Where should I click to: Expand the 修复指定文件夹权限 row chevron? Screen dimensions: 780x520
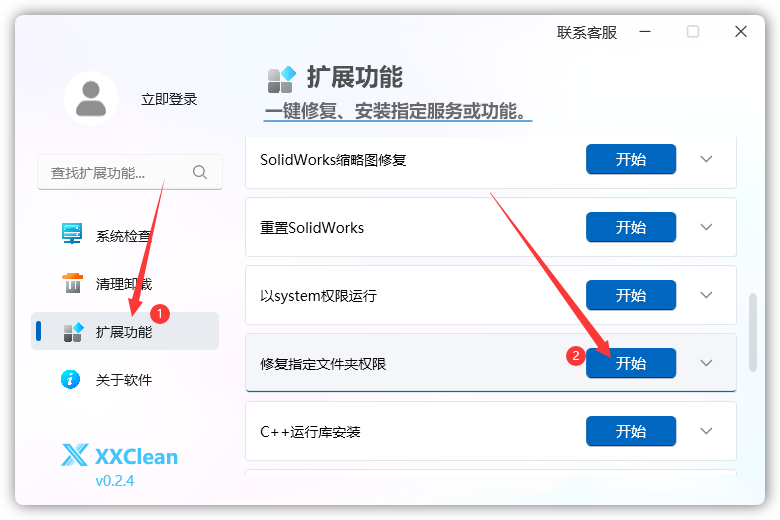coord(707,364)
